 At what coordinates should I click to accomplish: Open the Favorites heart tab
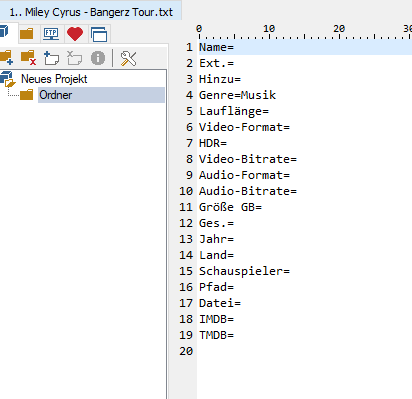point(75,34)
